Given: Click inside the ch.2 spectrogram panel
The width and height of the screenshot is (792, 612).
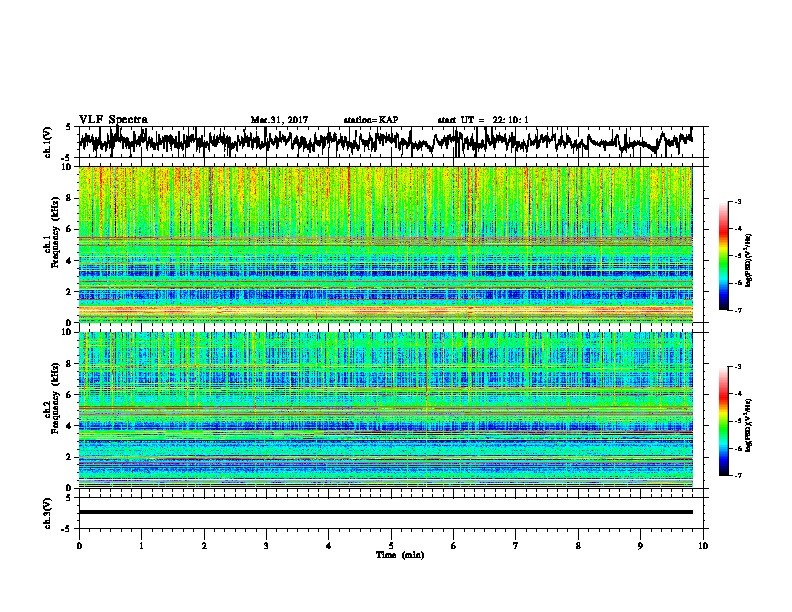Looking at the screenshot, I should (x=385, y=410).
